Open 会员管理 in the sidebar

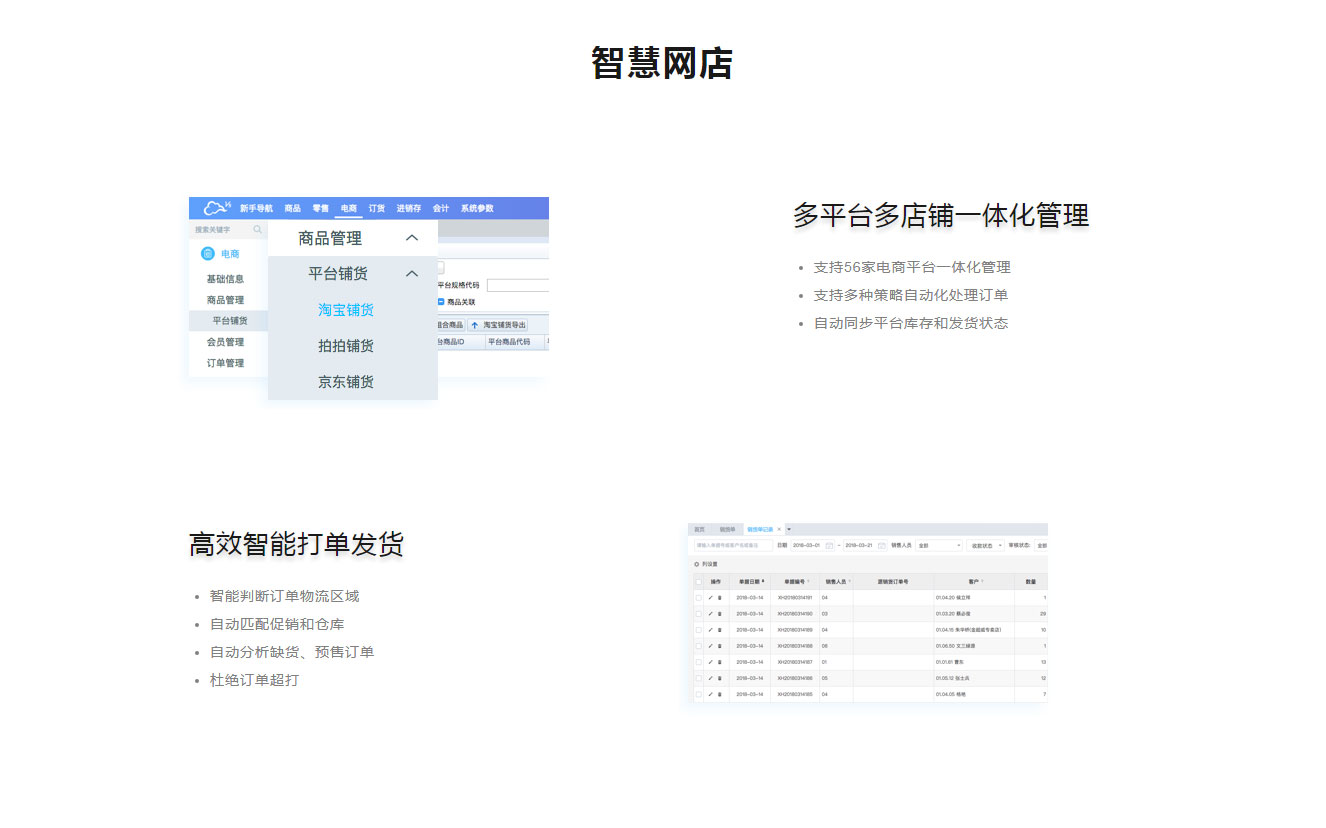pyautogui.click(x=225, y=342)
